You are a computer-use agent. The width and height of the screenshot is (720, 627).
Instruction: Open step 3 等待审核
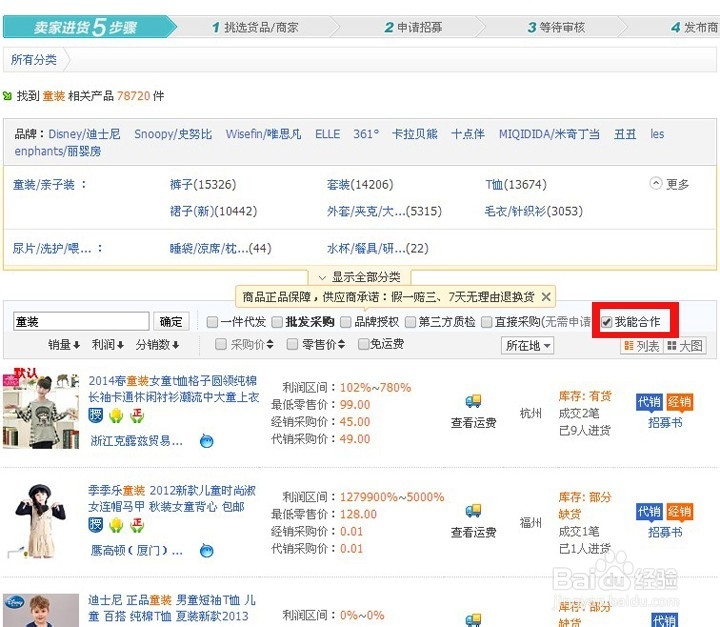pos(556,28)
